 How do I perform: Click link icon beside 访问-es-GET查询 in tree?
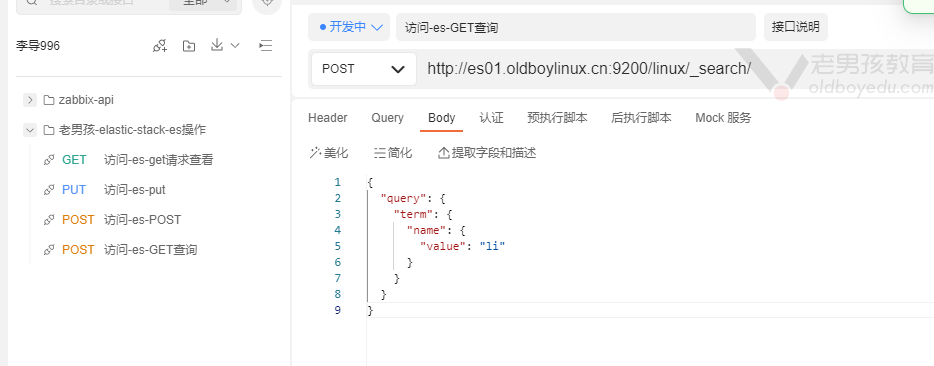click(x=49, y=250)
